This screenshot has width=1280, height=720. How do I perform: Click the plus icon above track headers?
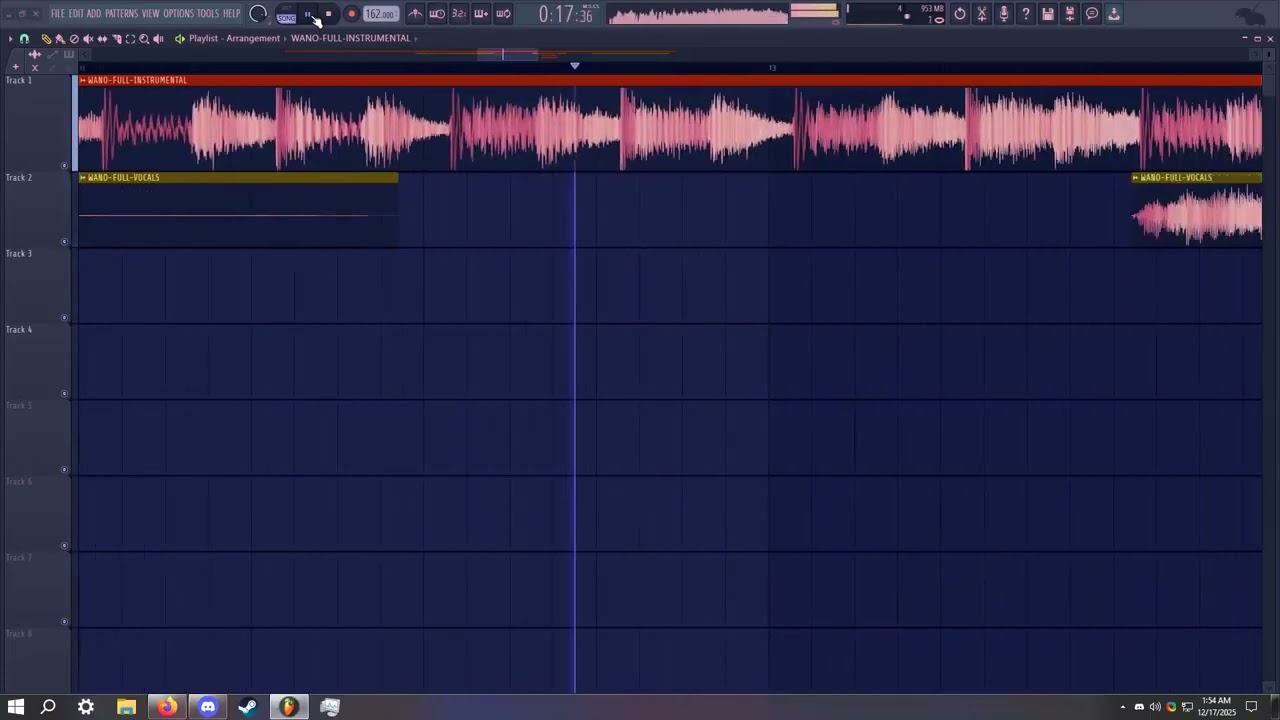coord(16,67)
